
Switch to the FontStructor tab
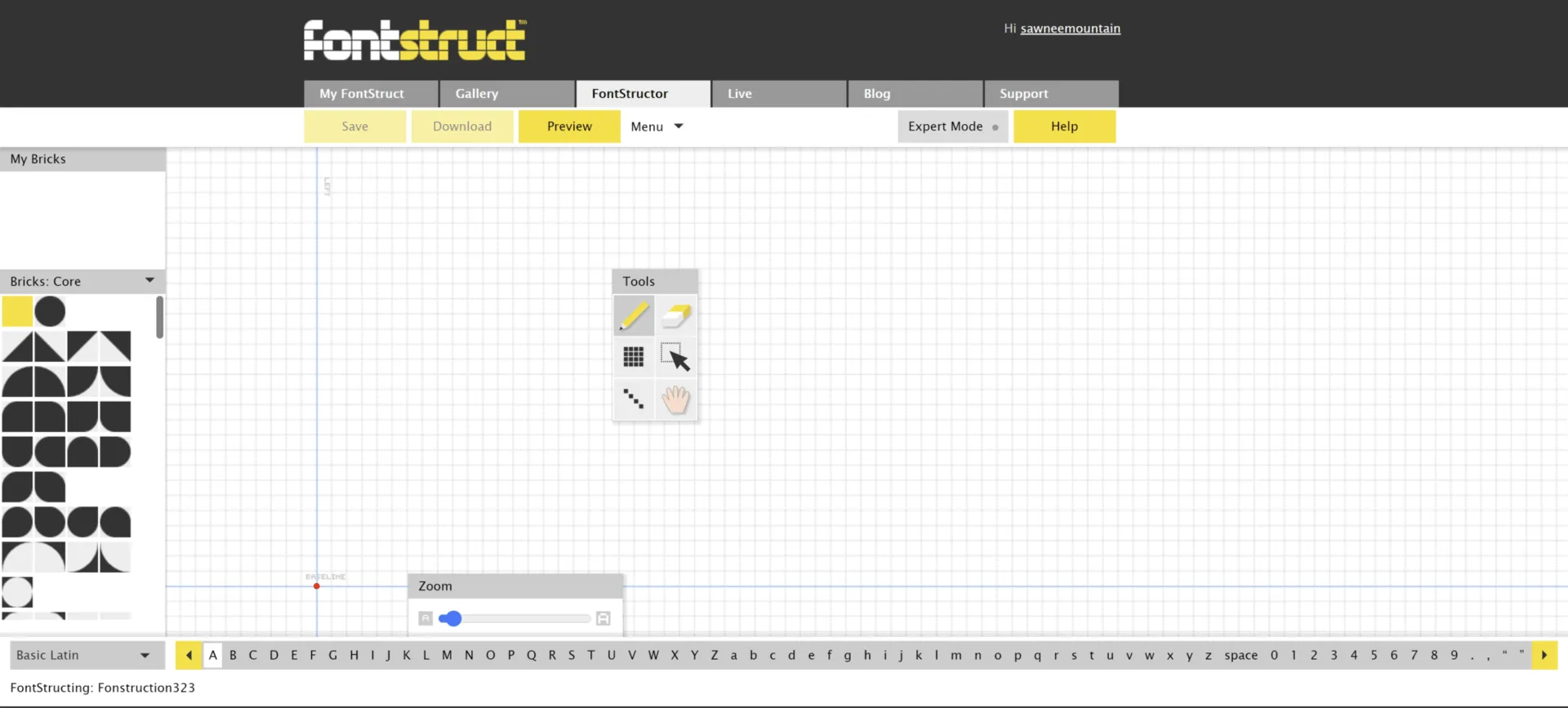coord(643,94)
